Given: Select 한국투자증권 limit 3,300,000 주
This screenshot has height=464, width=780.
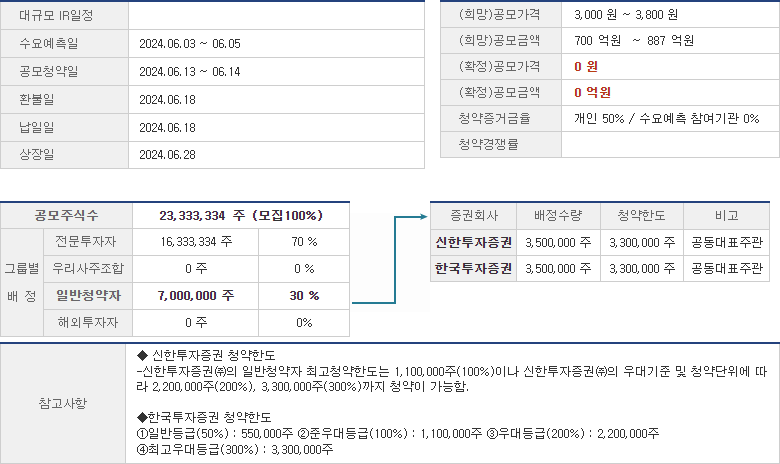Looking at the screenshot, I should click(642, 269).
